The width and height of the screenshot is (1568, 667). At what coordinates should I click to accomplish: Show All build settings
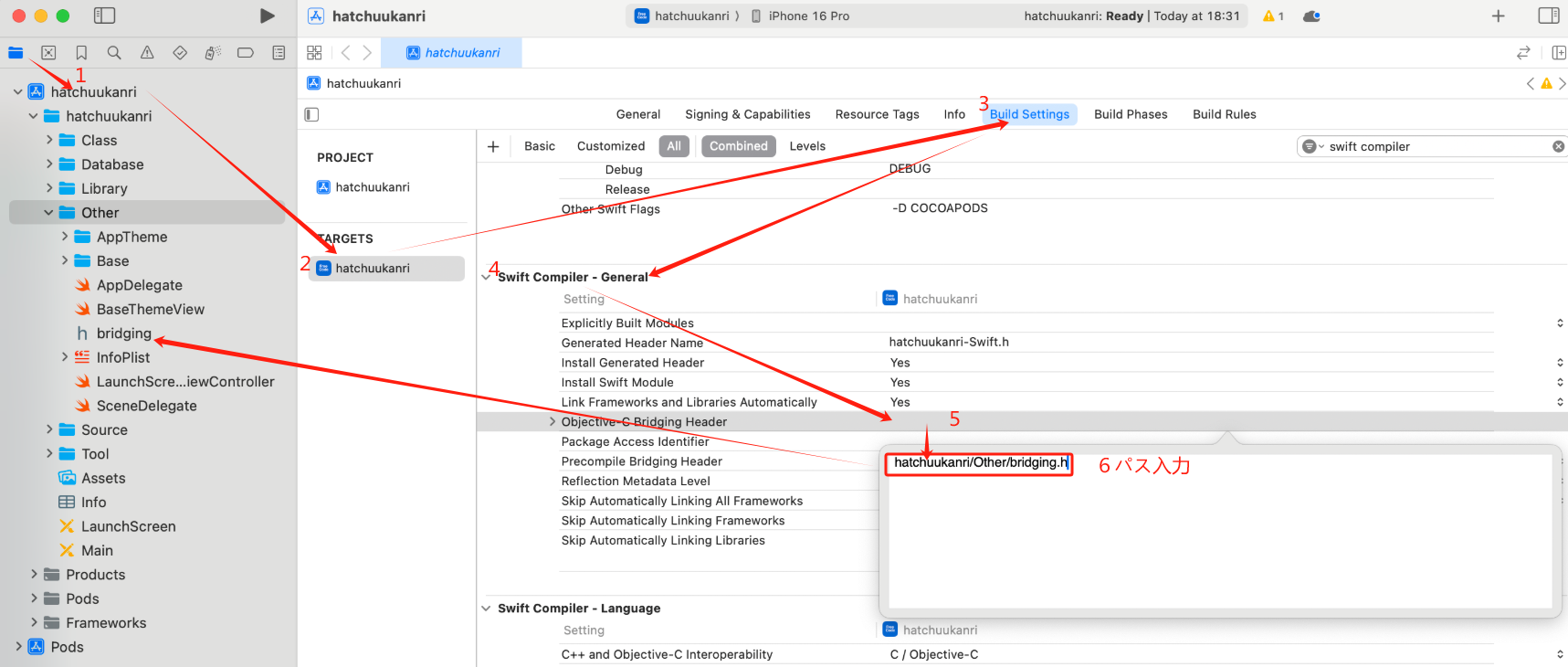click(674, 146)
